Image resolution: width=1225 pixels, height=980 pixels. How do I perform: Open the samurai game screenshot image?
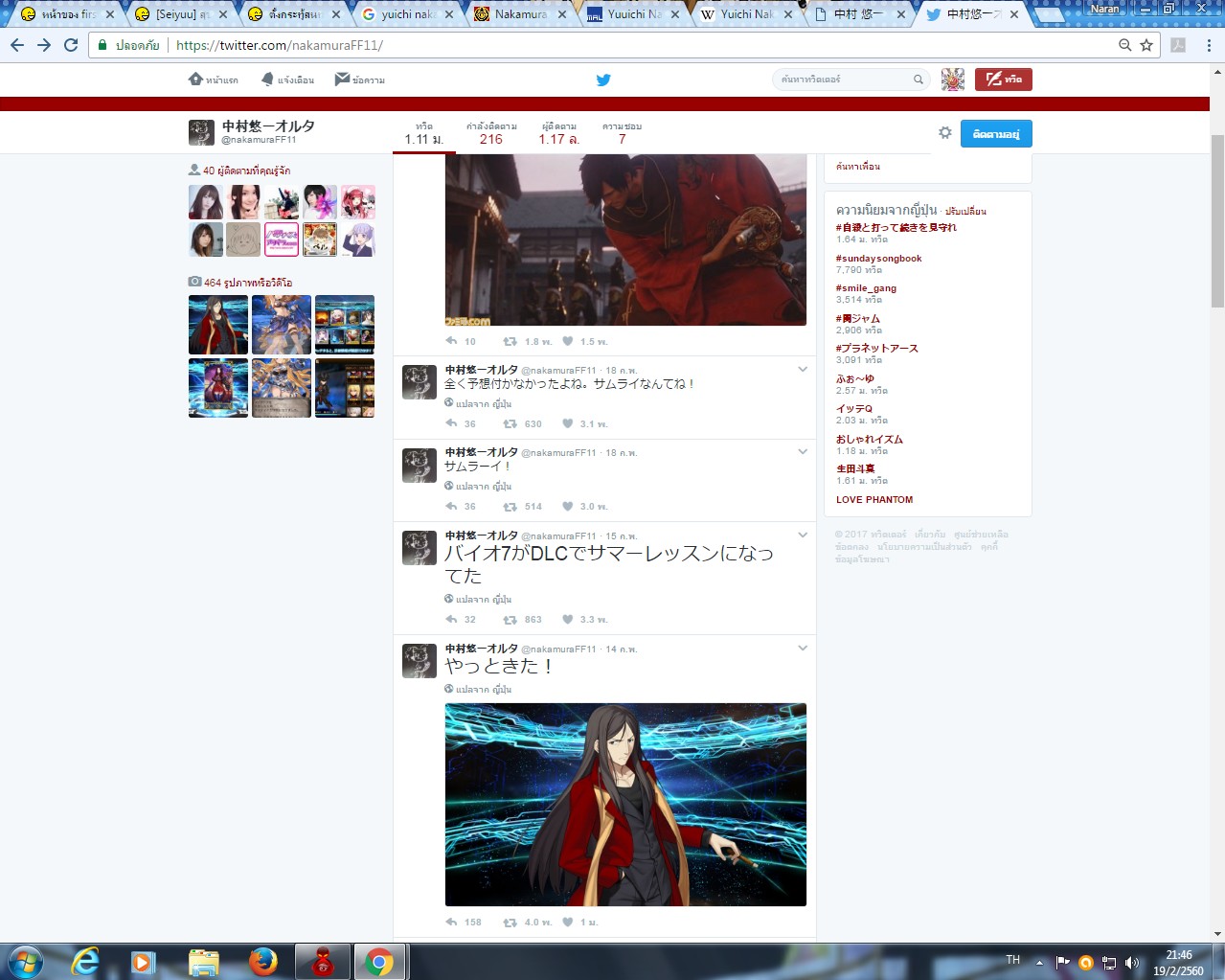click(625, 239)
